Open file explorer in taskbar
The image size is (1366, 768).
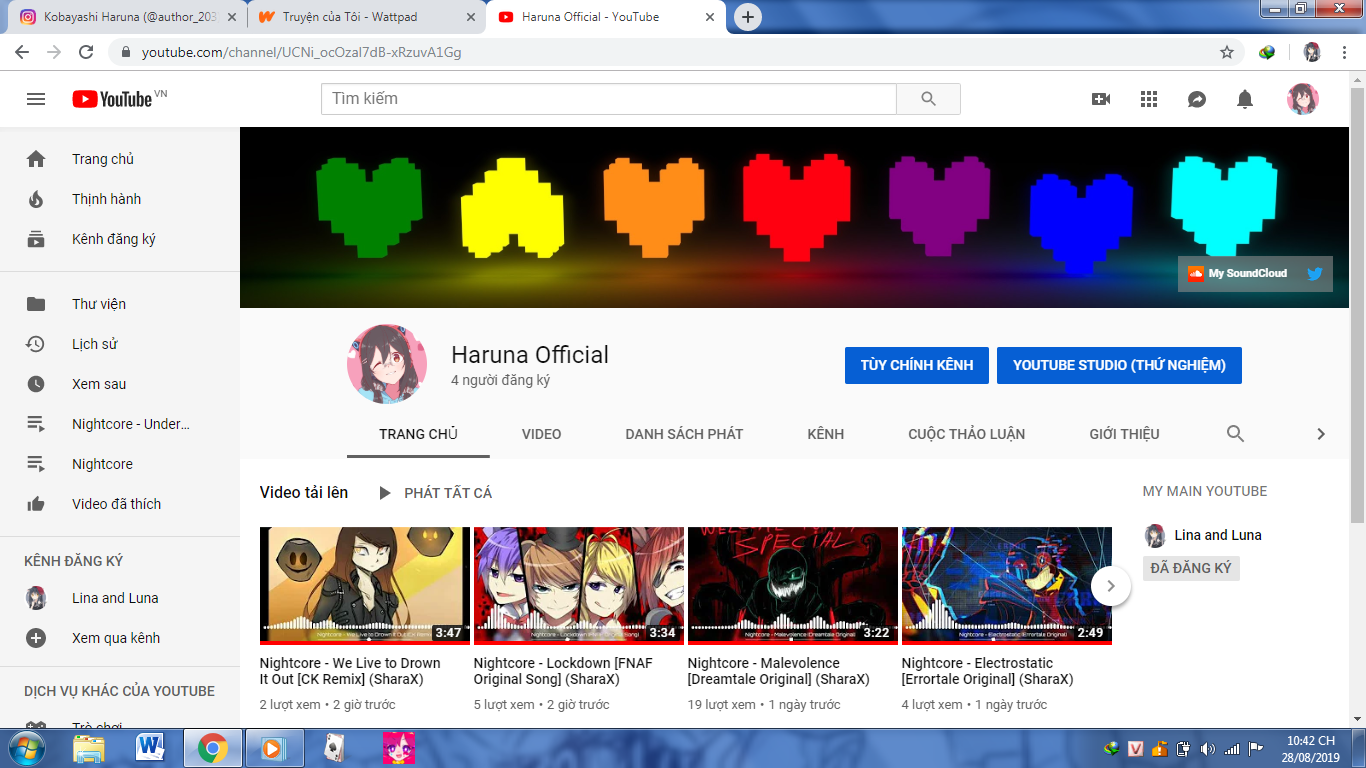[x=89, y=748]
